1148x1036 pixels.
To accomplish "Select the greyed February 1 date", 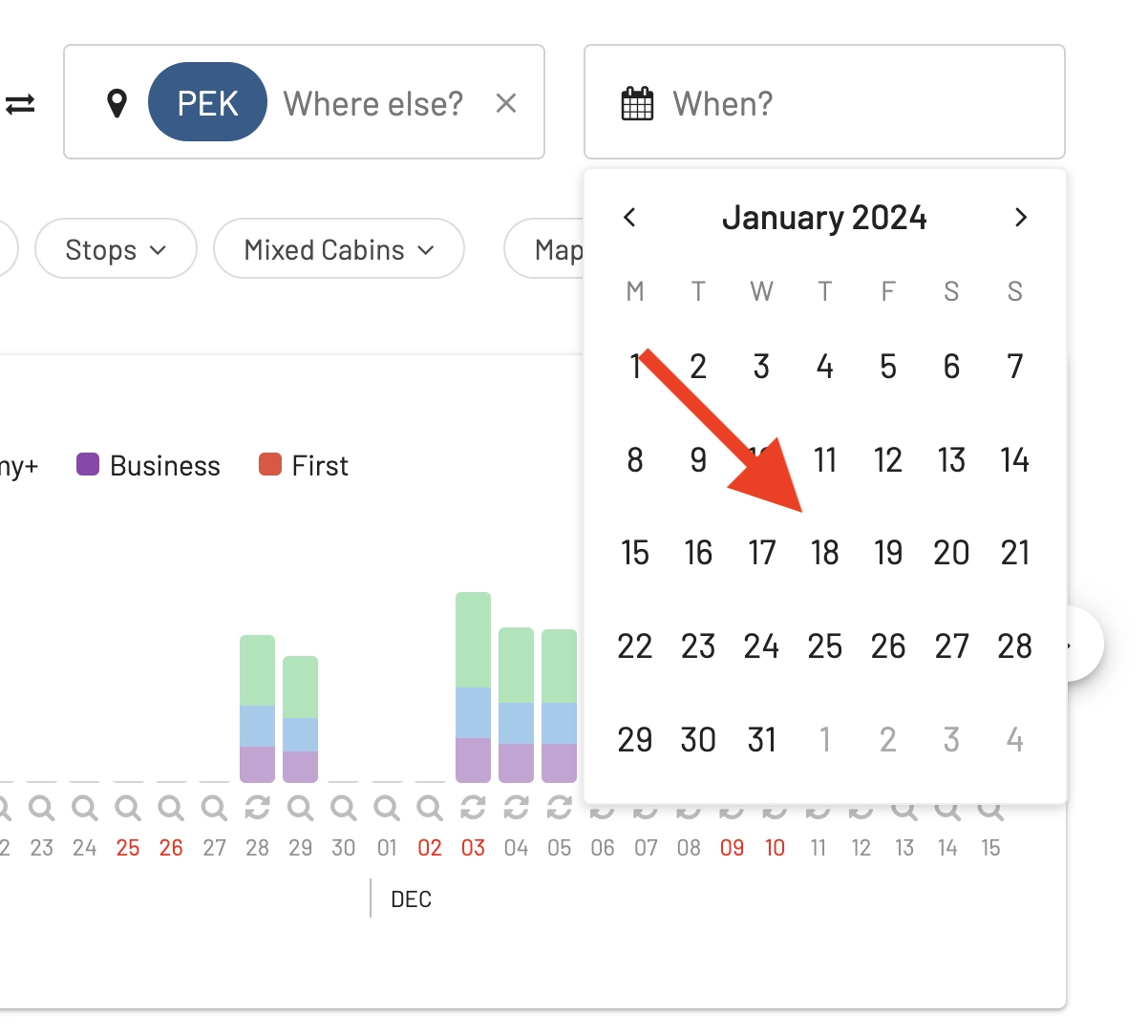I will tap(824, 740).
